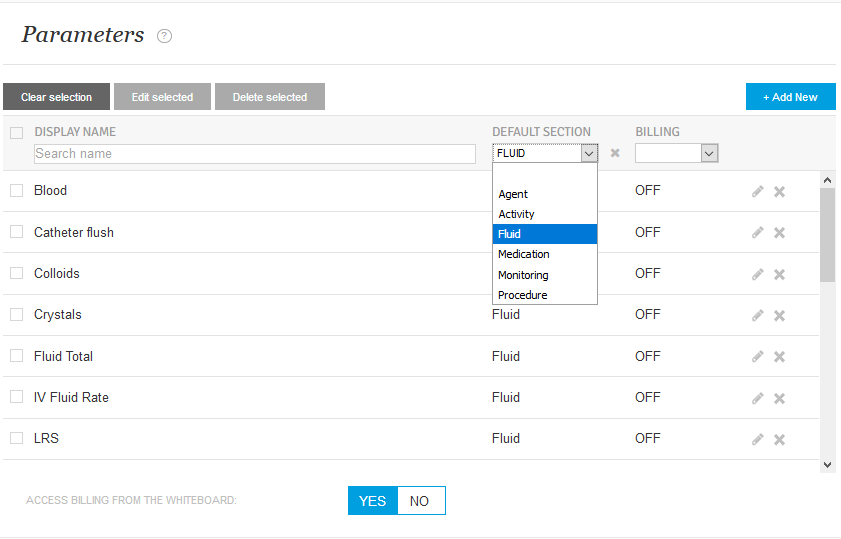Check the IV Fluid Rate row checkbox
841x539 pixels.
pyautogui.click(x=17, y=397)
